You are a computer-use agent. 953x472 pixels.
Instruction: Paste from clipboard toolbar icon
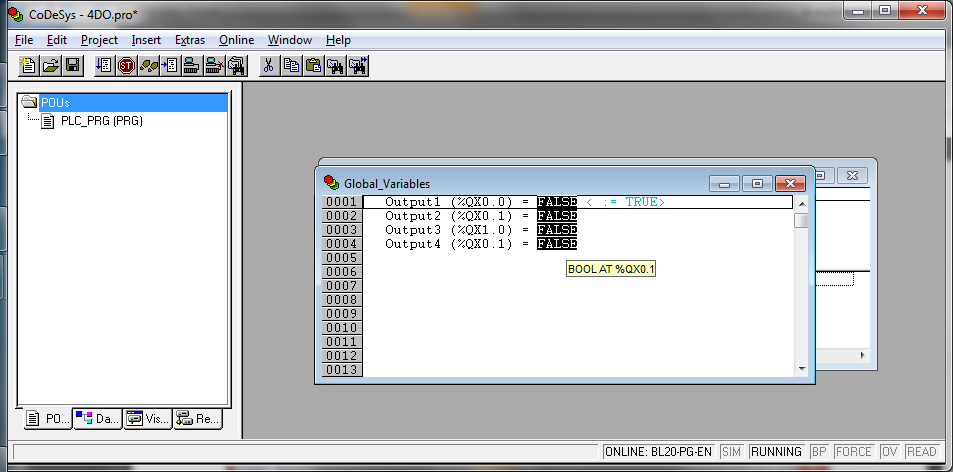click(314, 66)
